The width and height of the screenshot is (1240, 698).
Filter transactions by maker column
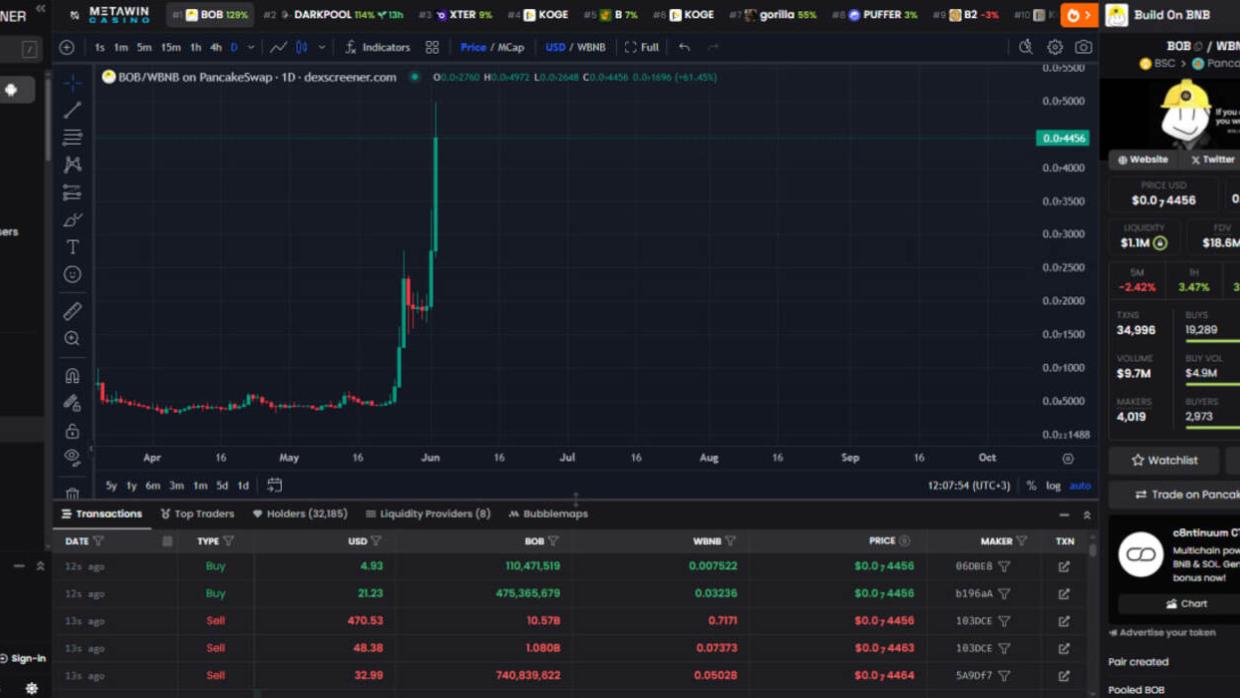tap(1021, 541)
